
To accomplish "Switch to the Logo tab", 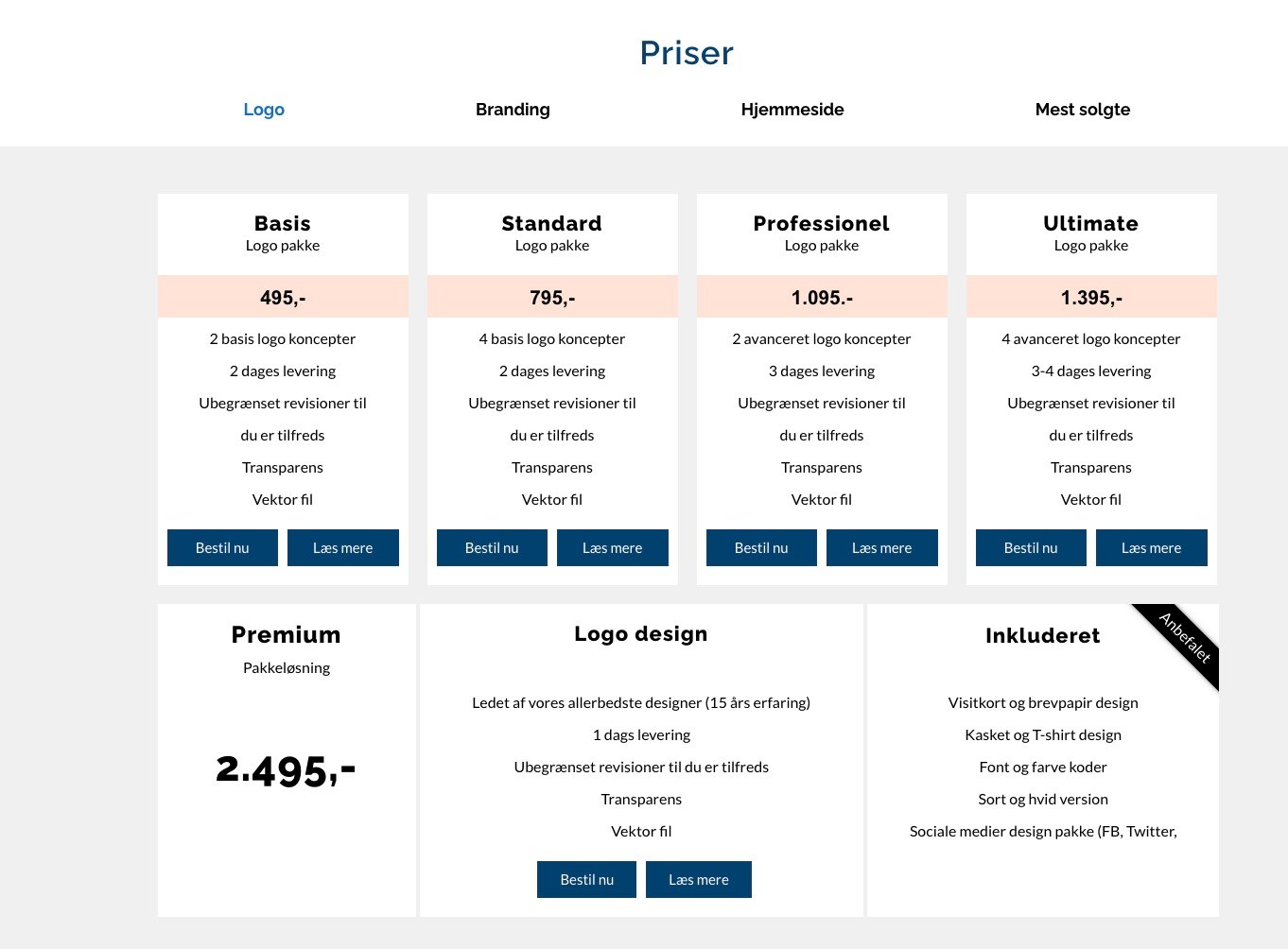I will pos(264,110).
